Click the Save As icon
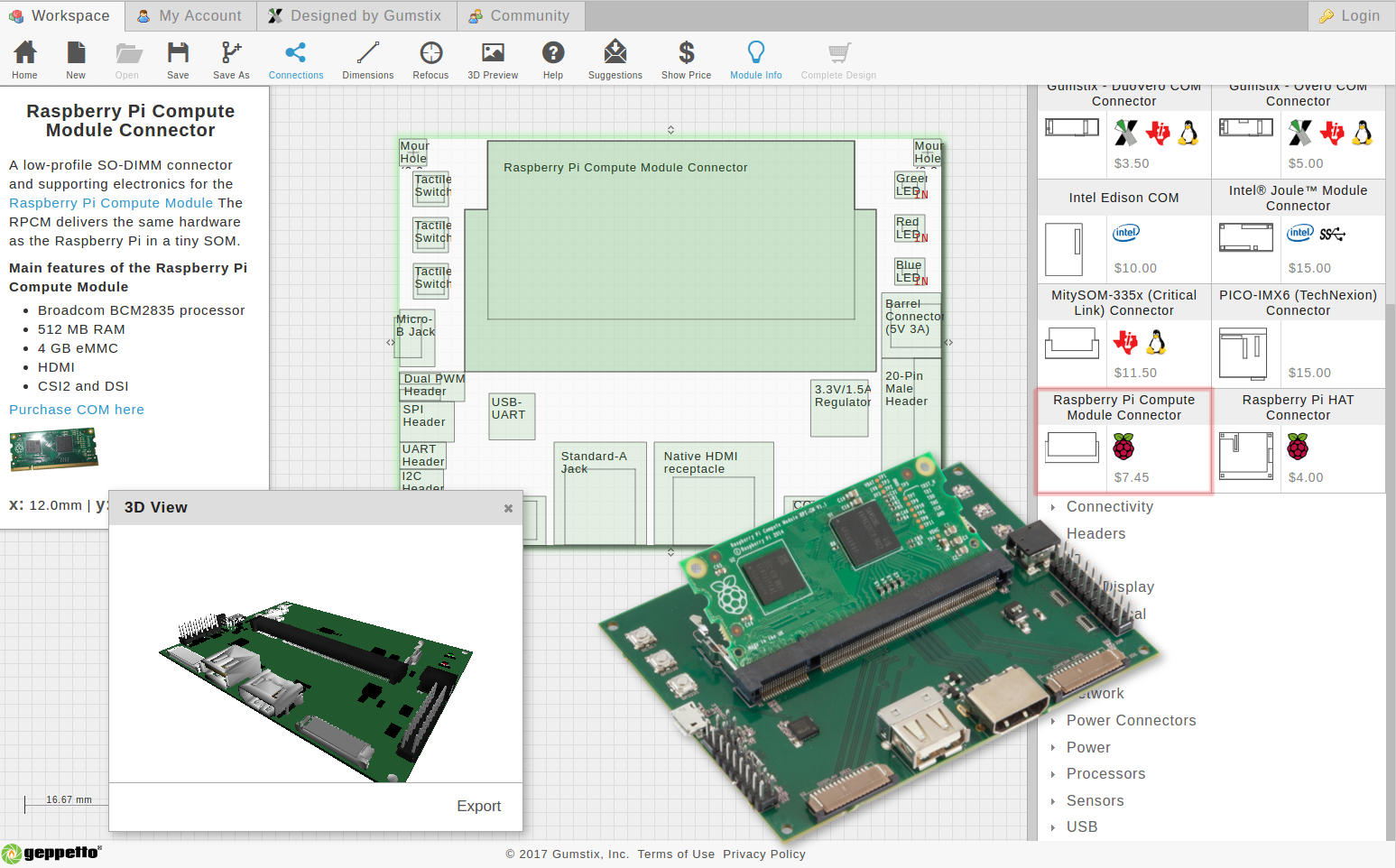The image size is (1396, 868). tap(231, 60)
